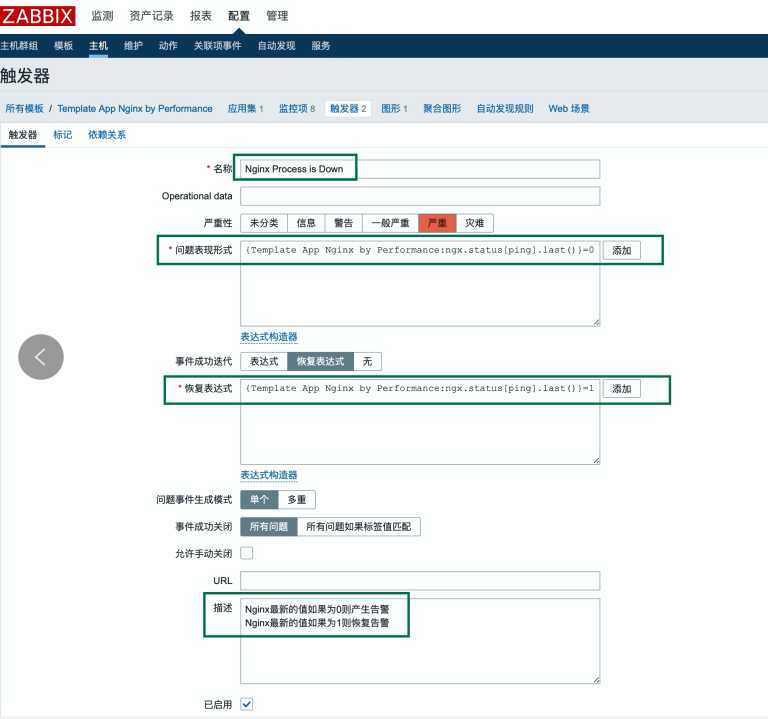Select 恢复表达式 for 事件成功迭代

[320, 361]
